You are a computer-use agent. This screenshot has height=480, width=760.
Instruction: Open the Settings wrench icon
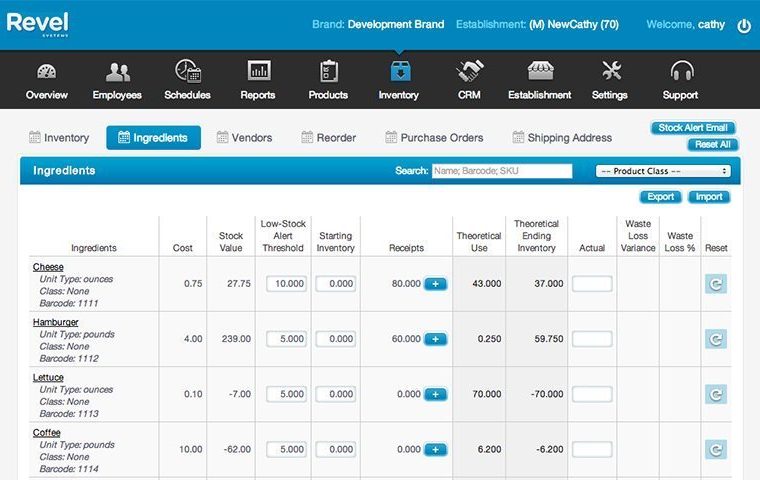611,71
